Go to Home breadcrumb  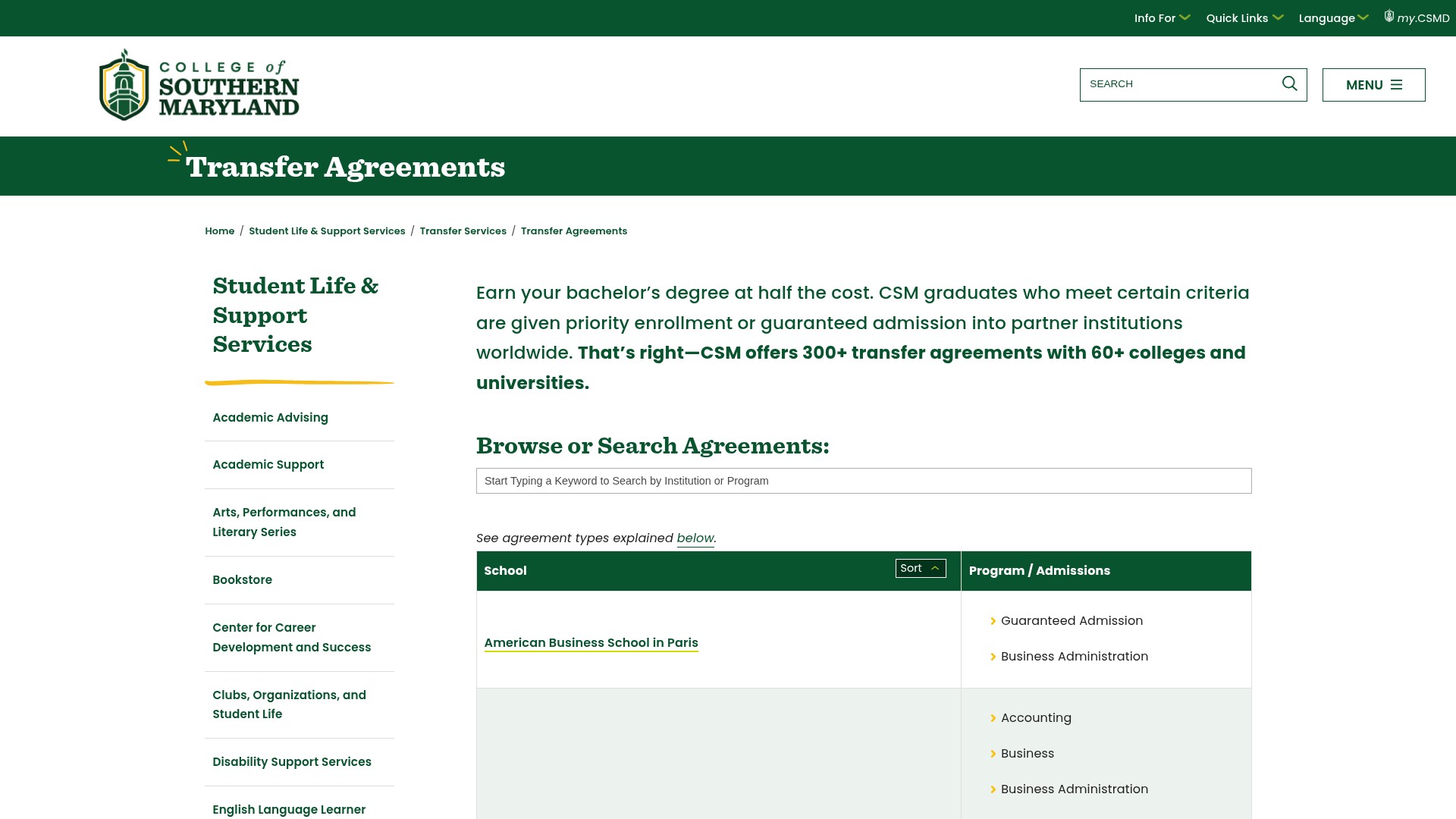[220, 231]
